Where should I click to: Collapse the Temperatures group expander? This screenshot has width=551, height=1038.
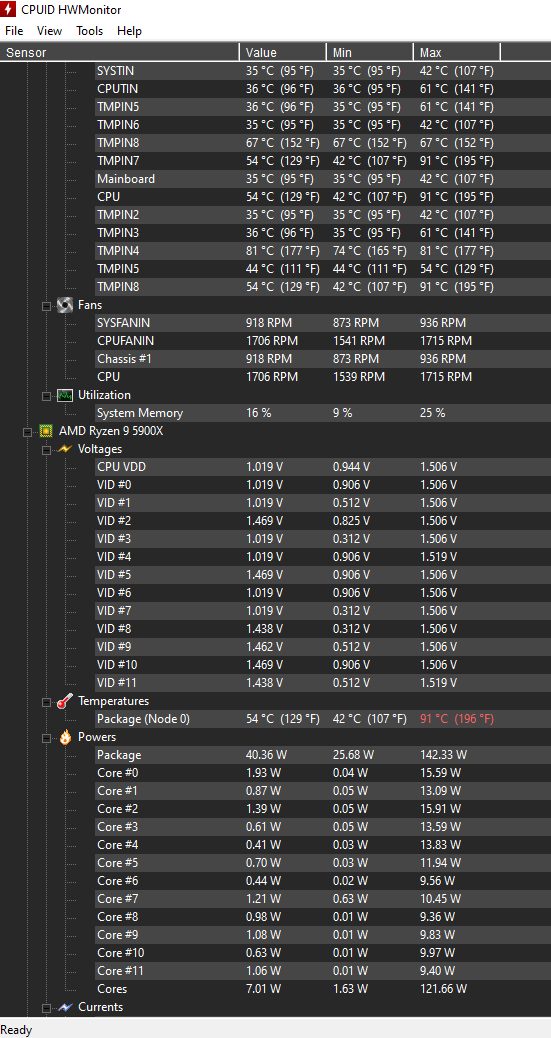[x=46, y=702]
